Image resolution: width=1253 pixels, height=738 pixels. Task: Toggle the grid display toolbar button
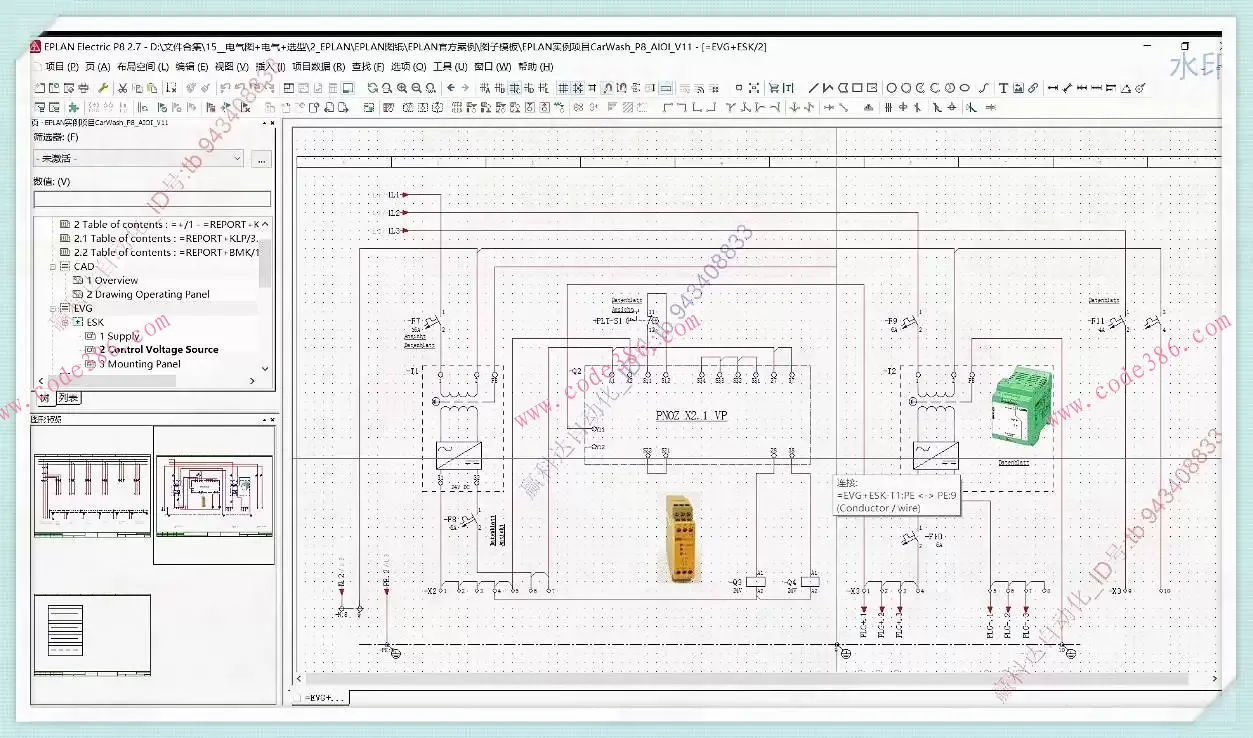[x=562, y=88]
